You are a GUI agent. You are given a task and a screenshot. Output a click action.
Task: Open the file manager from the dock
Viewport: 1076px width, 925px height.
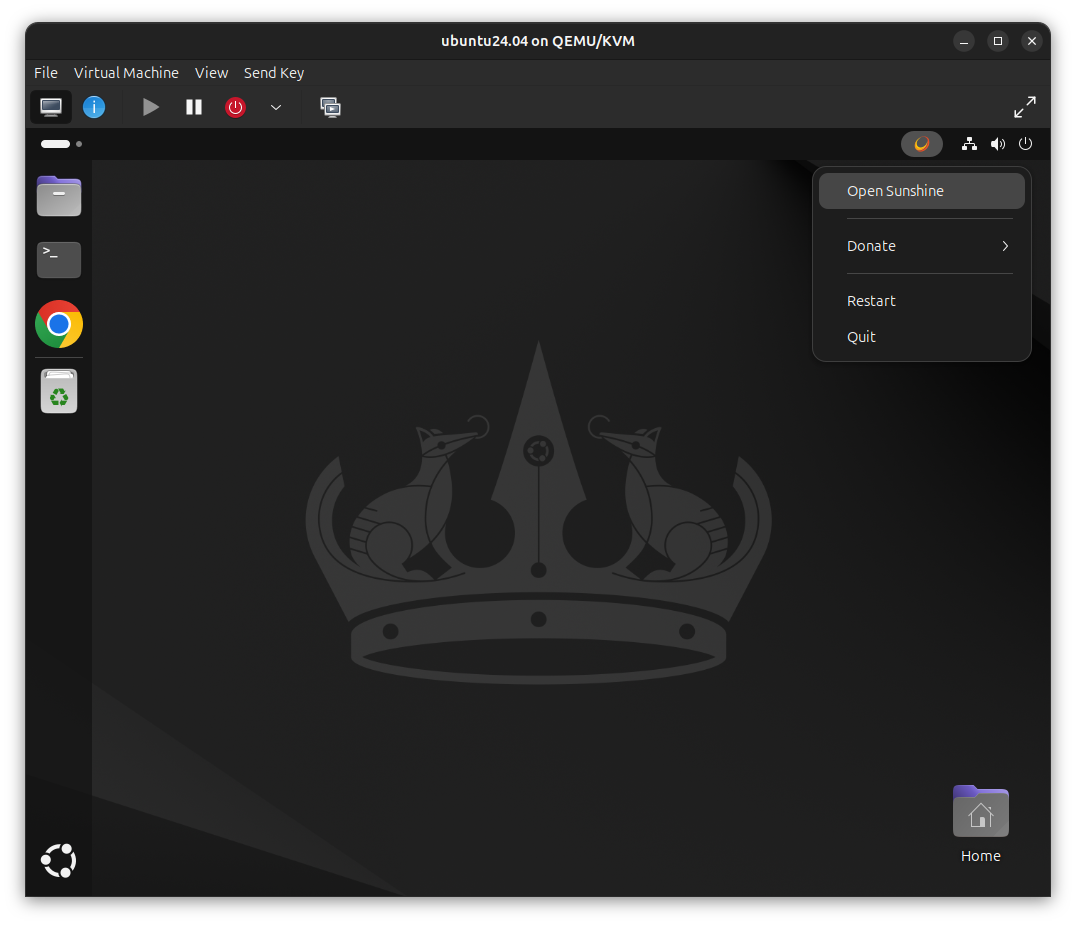pyautogui.click(x=58, y=195)
